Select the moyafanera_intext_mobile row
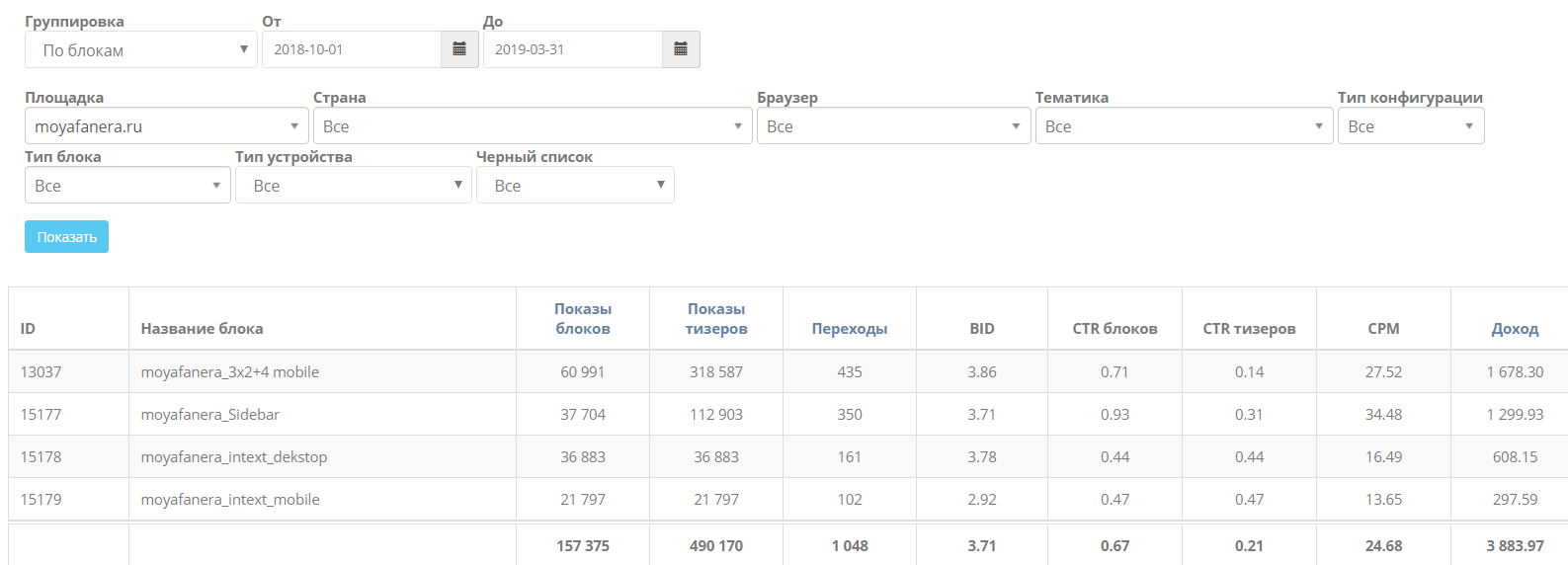Viewport: 1568px width, 565px height. [x=787, y=500]
